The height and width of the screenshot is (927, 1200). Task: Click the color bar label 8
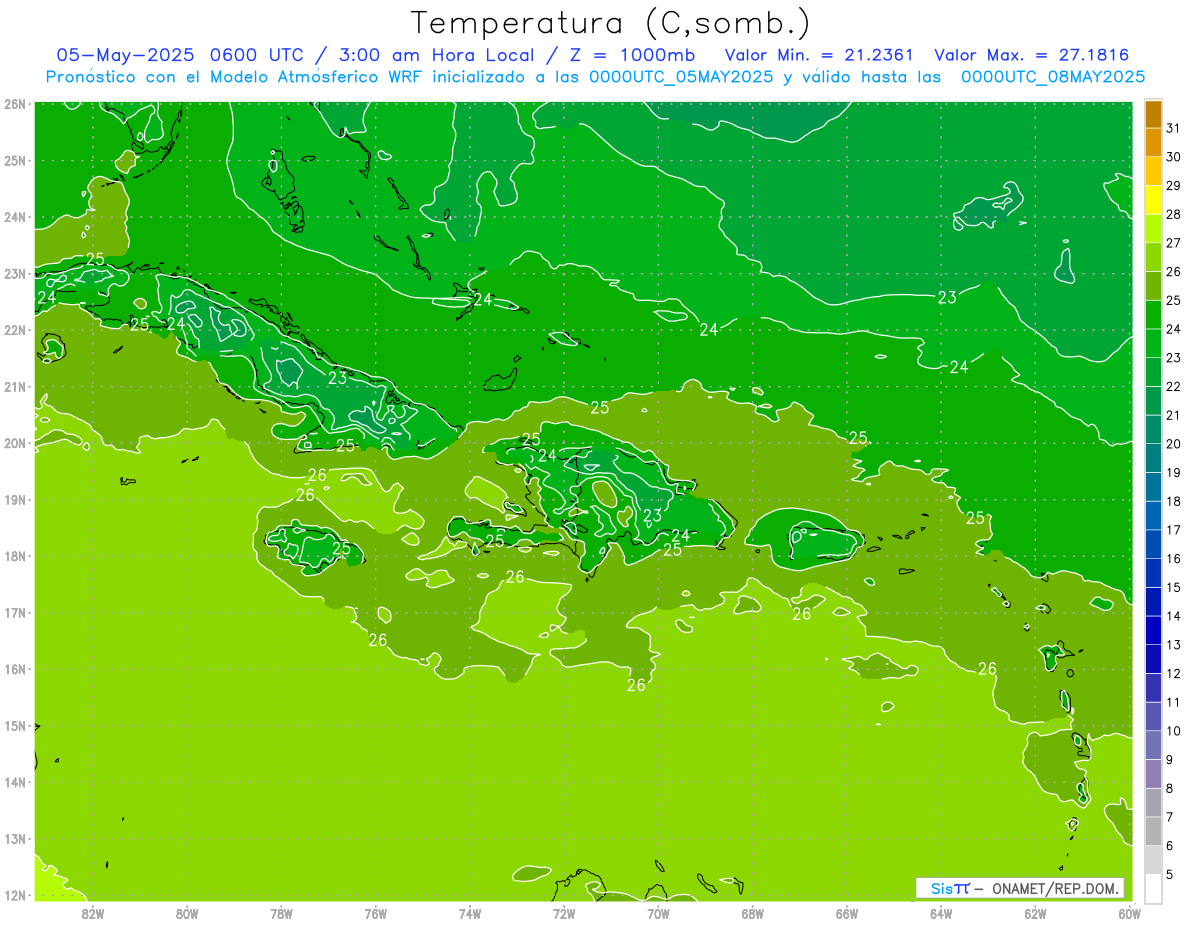(1170, 788)
